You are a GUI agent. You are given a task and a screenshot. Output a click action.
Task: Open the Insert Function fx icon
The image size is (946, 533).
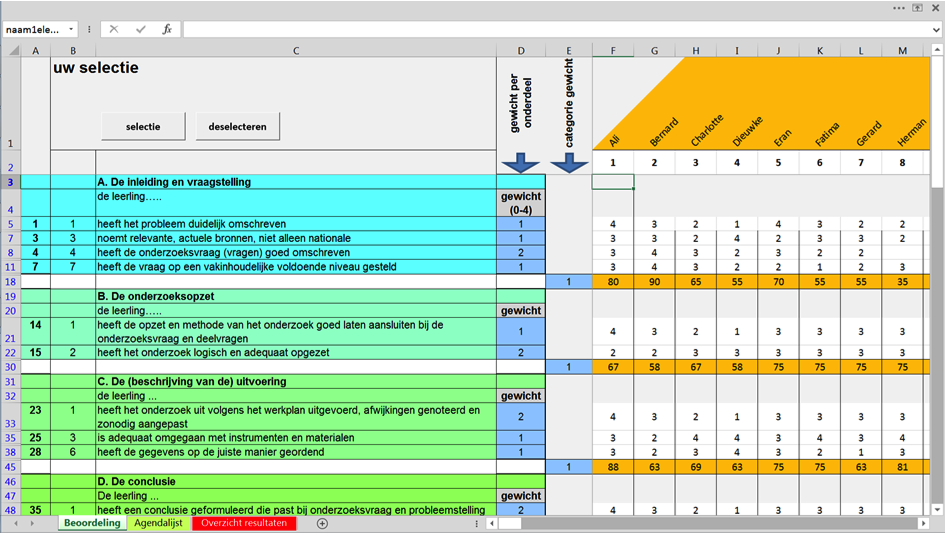pyautogui.click(x=167, y=29)
